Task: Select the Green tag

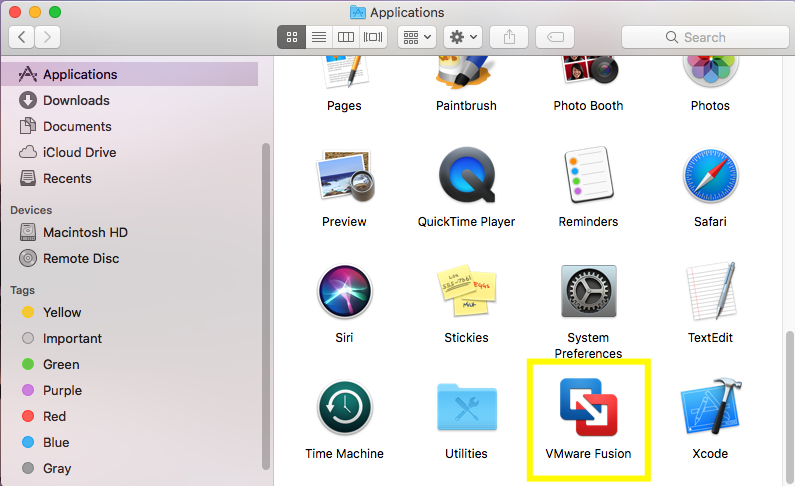Action: pos(130,364)
